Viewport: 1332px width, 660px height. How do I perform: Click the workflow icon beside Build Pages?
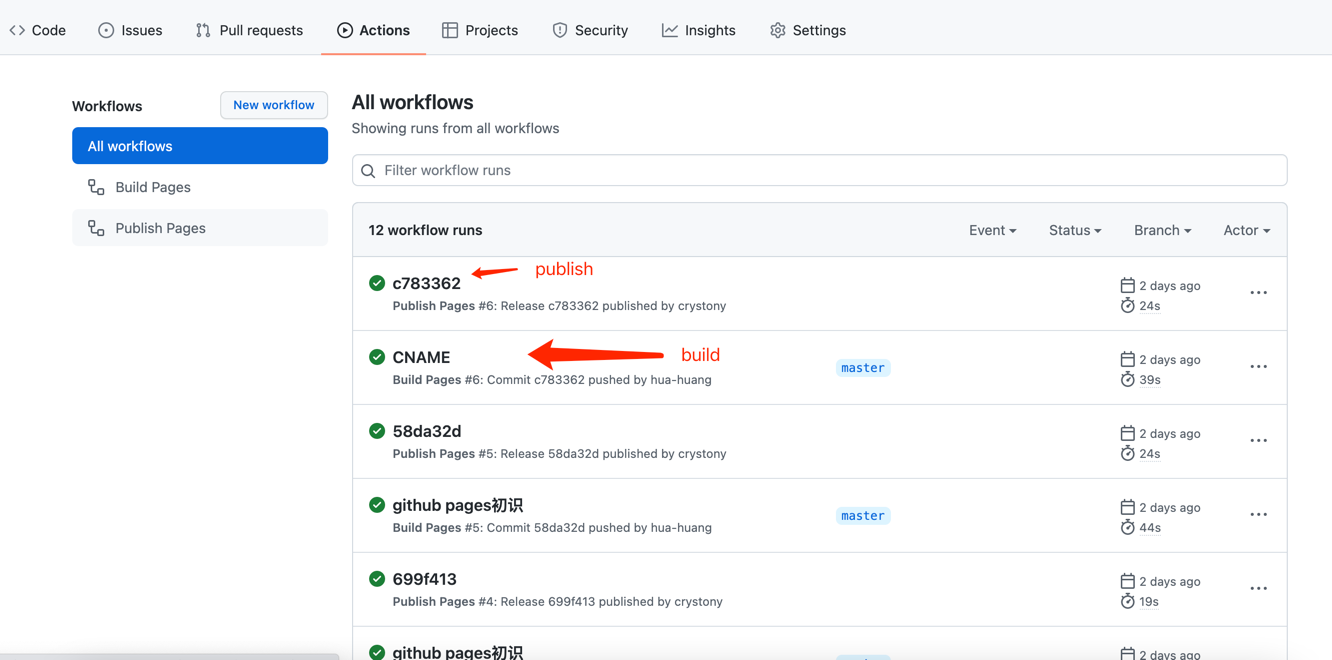coord(96,187)
